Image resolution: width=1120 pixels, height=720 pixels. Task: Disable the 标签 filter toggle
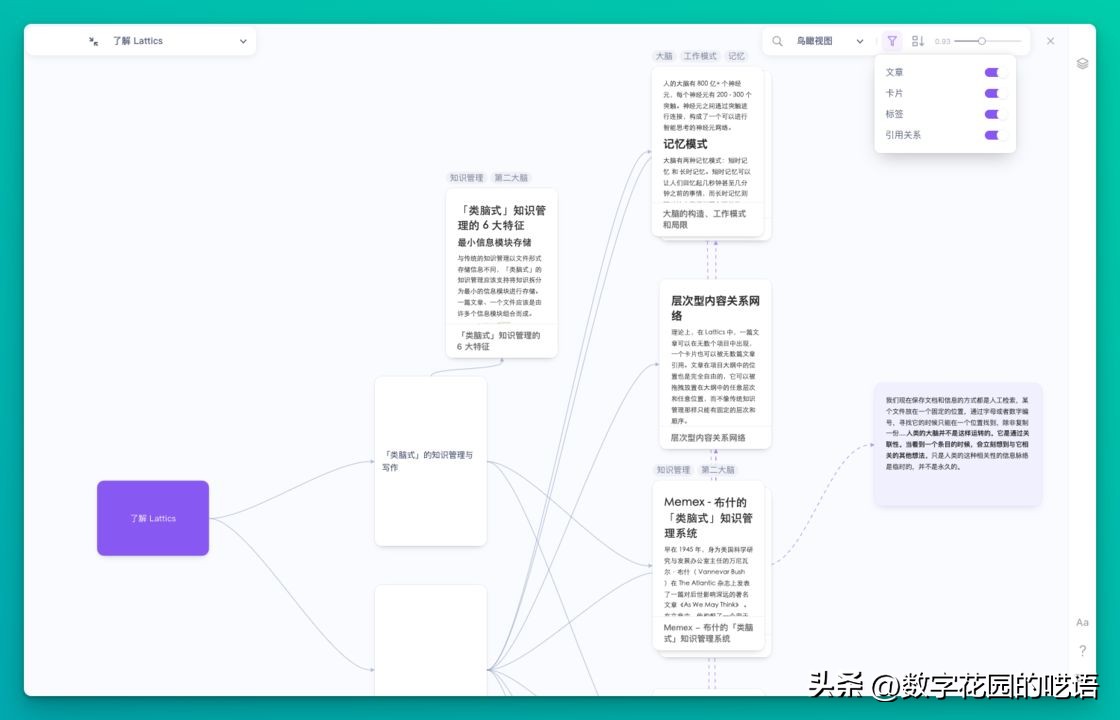(x=994, y=114)
